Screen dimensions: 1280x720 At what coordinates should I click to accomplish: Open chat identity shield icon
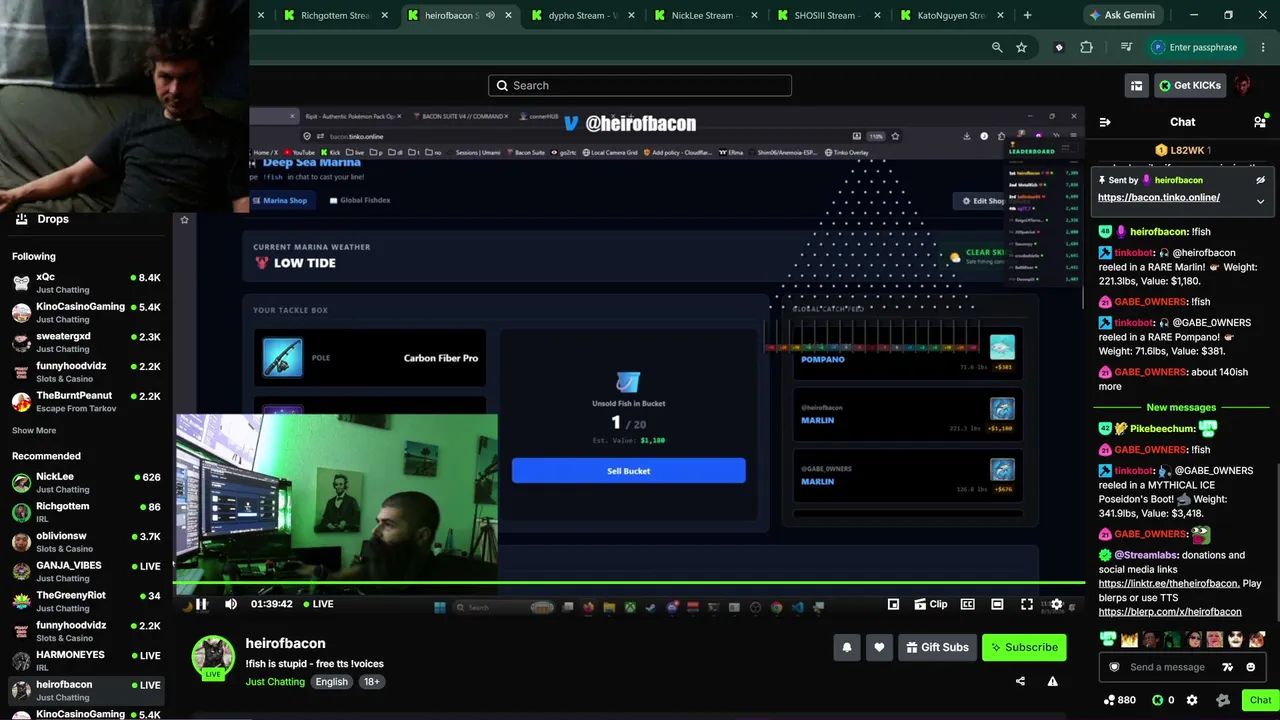(1114, 667)
